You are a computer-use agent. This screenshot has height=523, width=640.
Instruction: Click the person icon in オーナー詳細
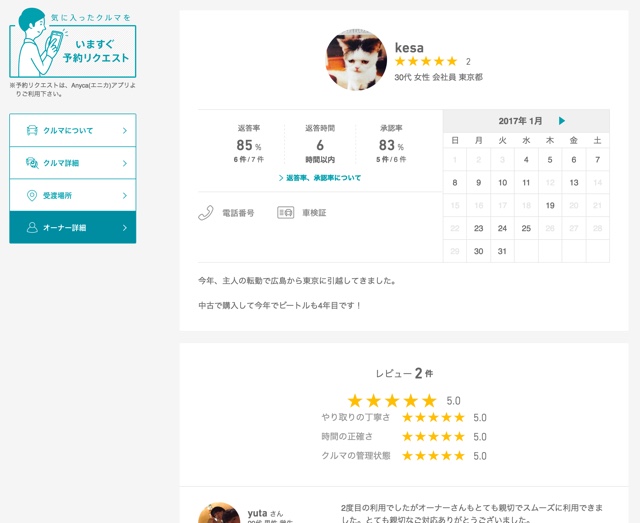(32, 227)
